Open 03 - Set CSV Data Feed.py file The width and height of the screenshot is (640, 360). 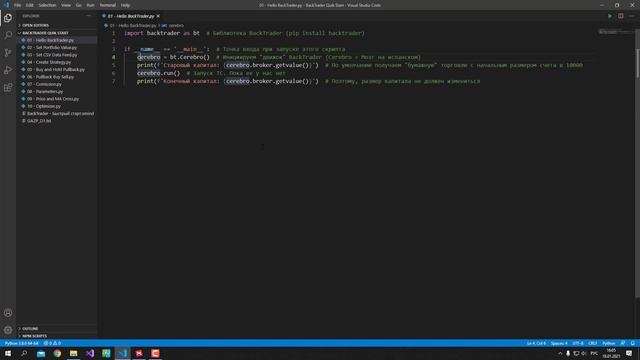click(x=52, y=55)
